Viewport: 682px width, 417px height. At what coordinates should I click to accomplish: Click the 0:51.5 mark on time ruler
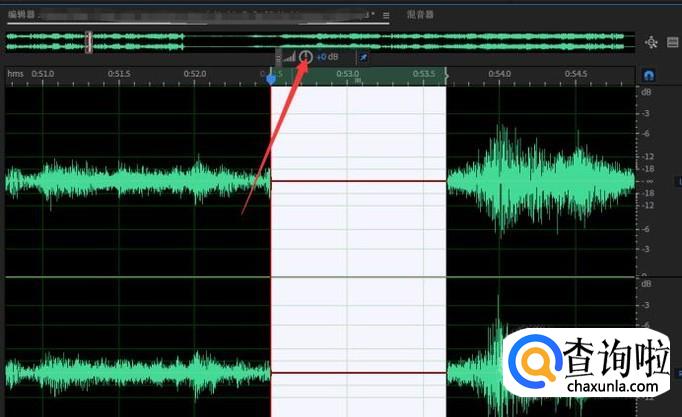pos(119,74)
